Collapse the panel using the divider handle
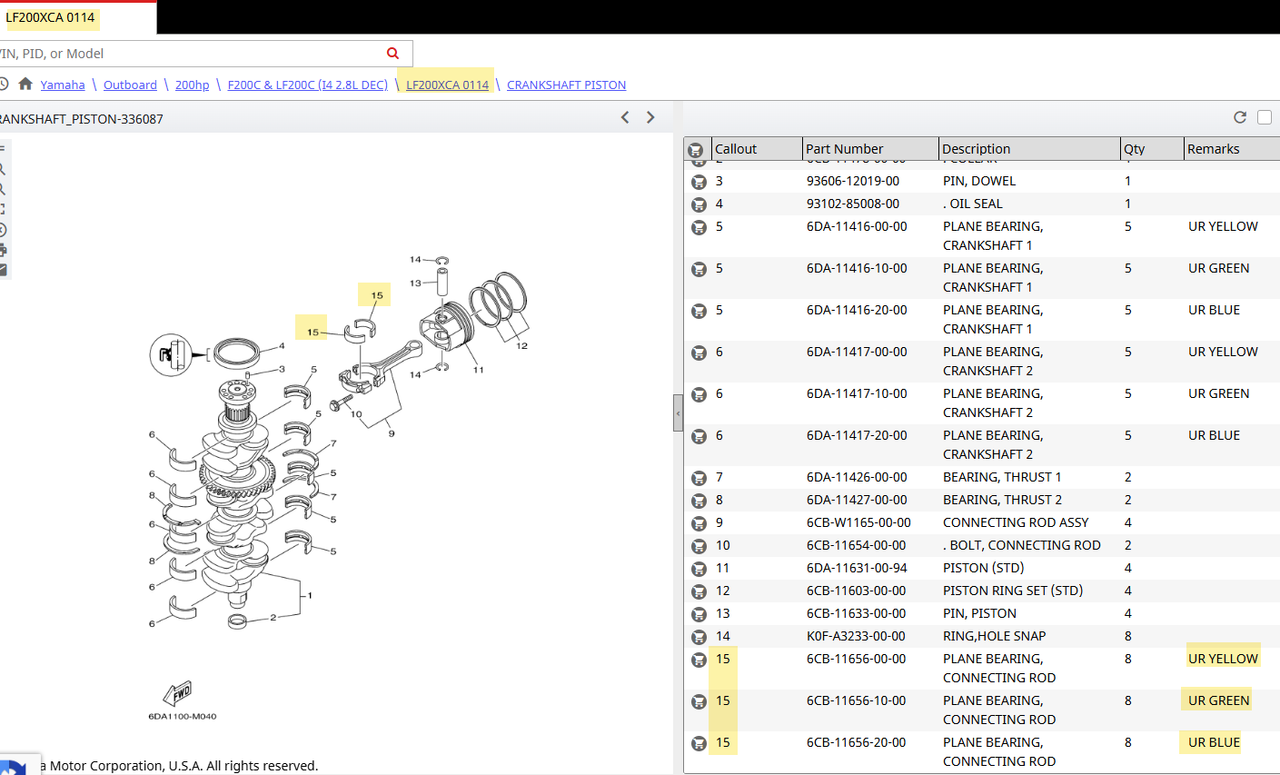Image resolution: width=1280 pixels, height=775 pixels. pos(678,412)
